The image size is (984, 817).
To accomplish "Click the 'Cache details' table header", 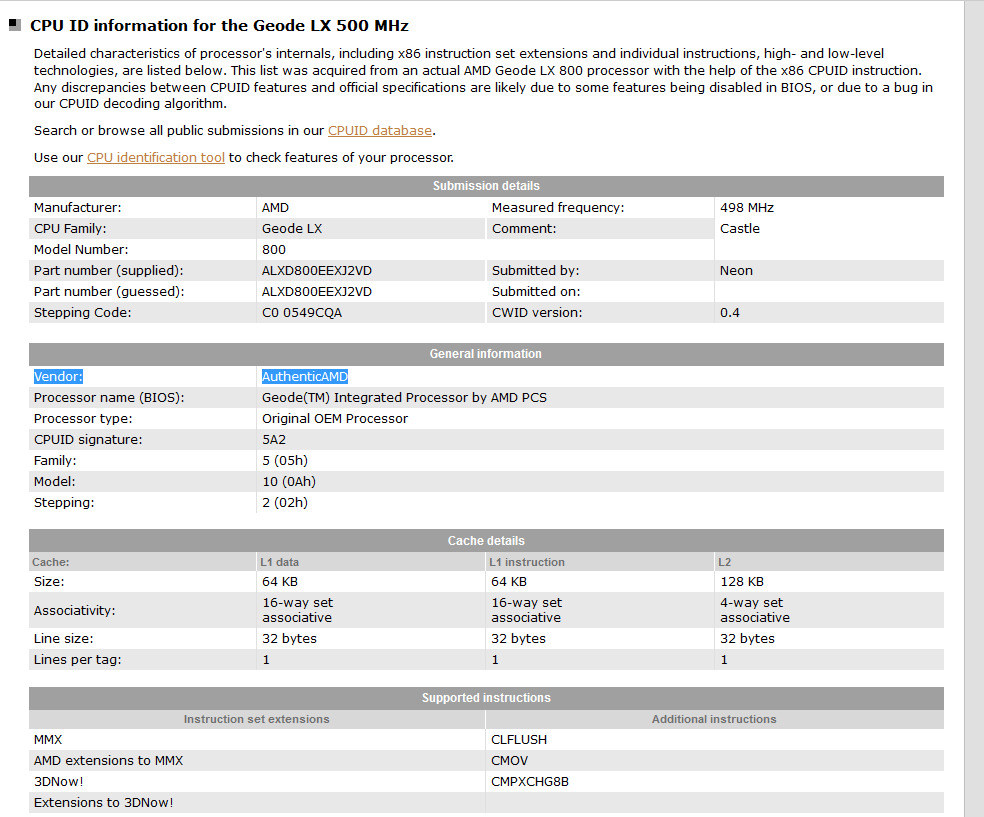I will 486,541.
